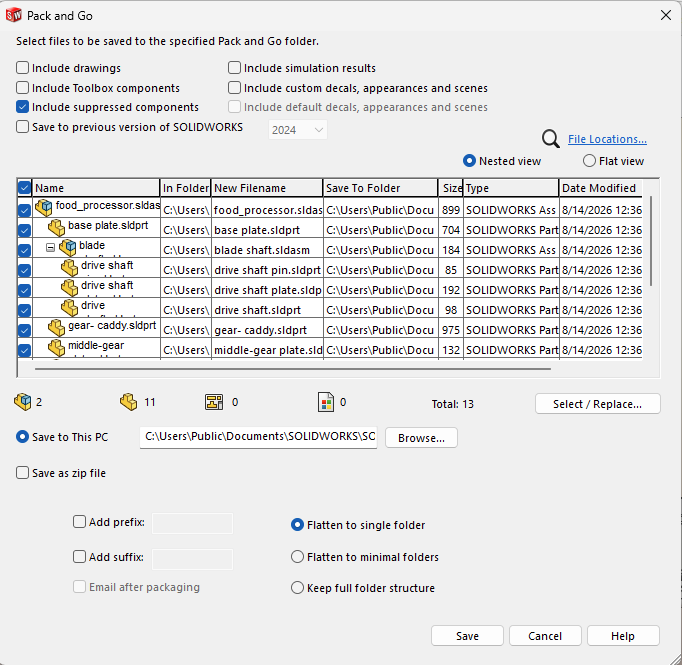The width and height of the screenshot is (682, 665).
Task: Uncheck Include suppressed components
Action: pyautogui.click(x=22, y=107)
